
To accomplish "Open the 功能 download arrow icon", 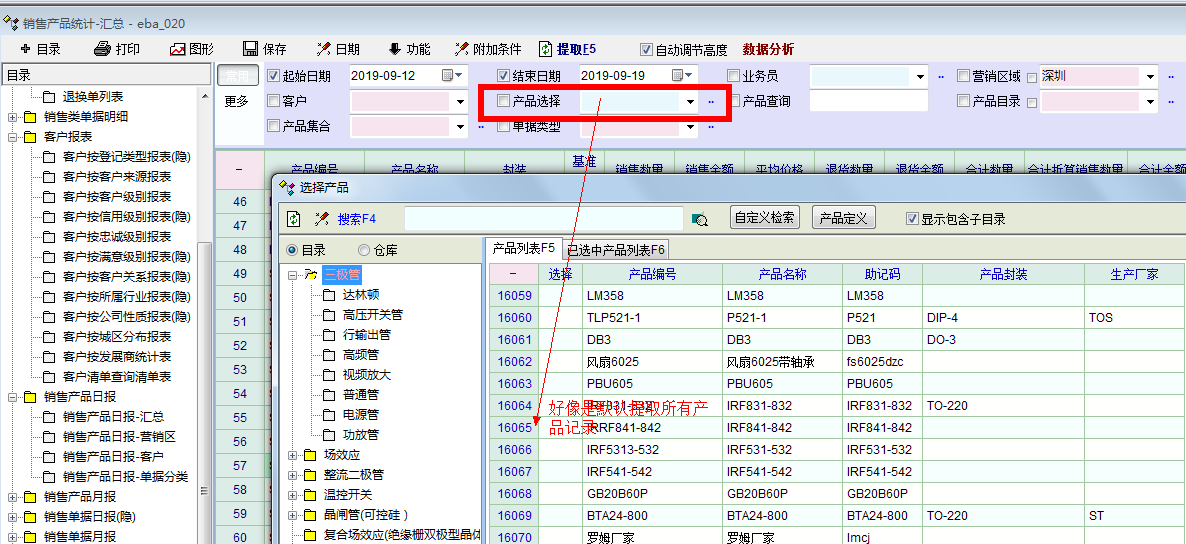I will pyautogui.click(x=394, y=49).
